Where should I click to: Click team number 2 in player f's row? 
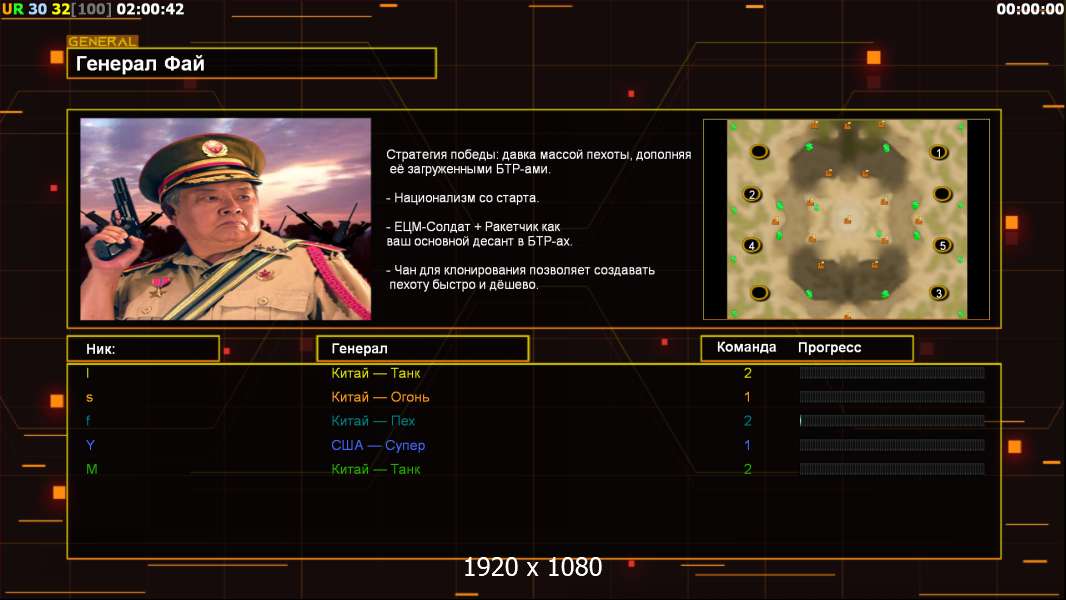(x=748, y=421)
